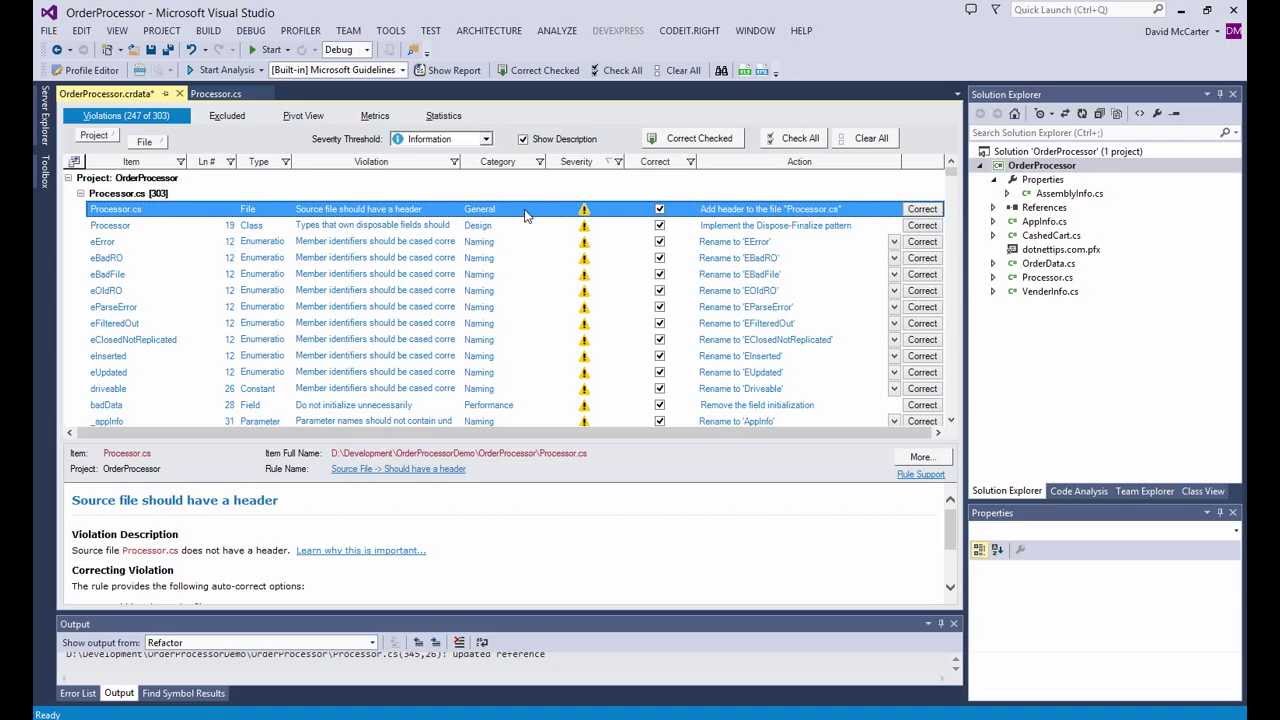Click the Alphabetical sort icon in Properties
1280x720 pixels.
[997, 550]
